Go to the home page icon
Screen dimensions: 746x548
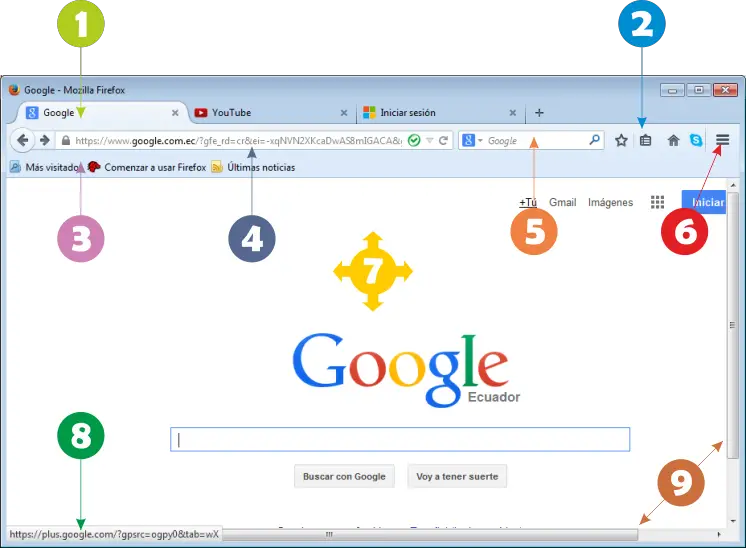(x=673, y=140)
